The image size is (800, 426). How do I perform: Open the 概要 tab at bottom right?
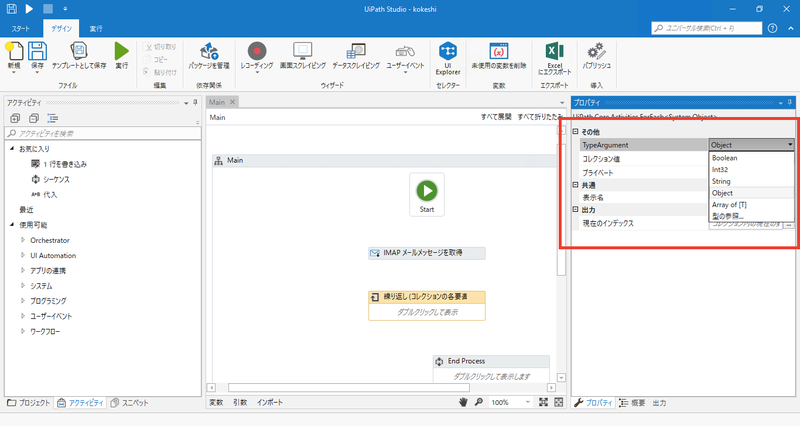pyautogui.click(x=632, y=403)
